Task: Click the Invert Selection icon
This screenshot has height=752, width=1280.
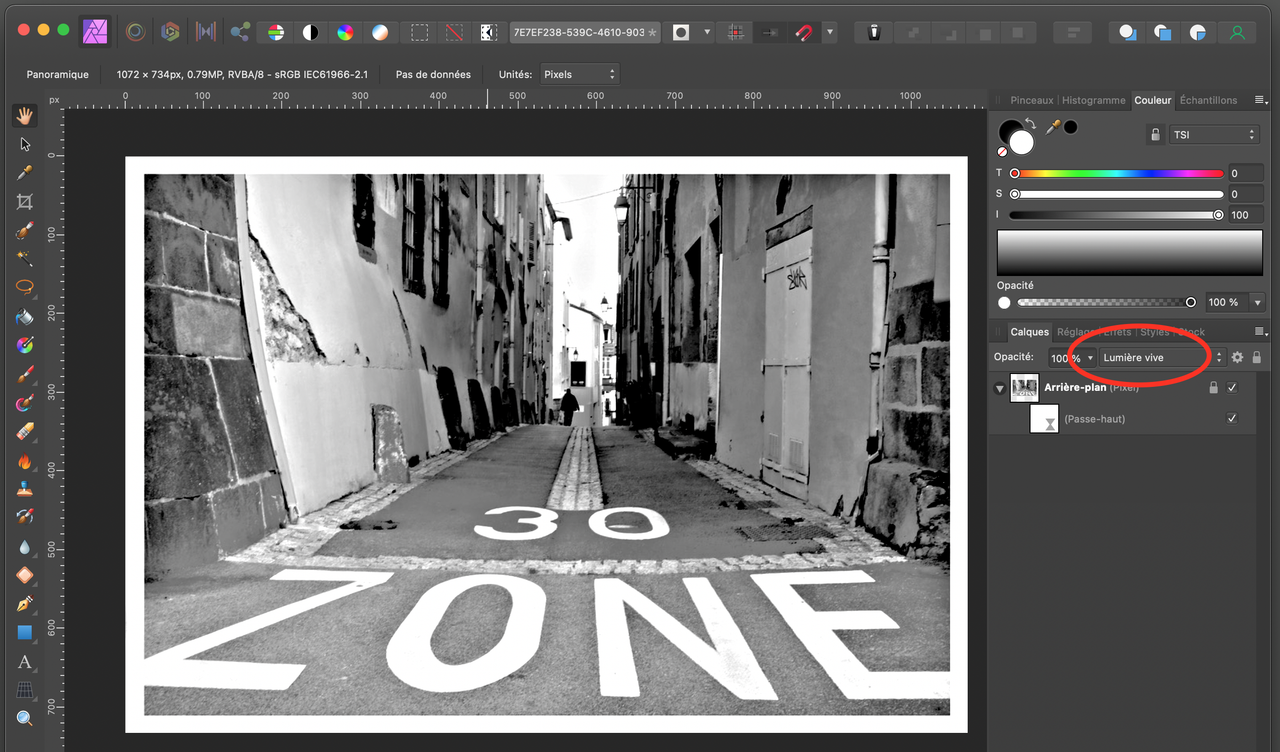Action: (x=488, y=32)
